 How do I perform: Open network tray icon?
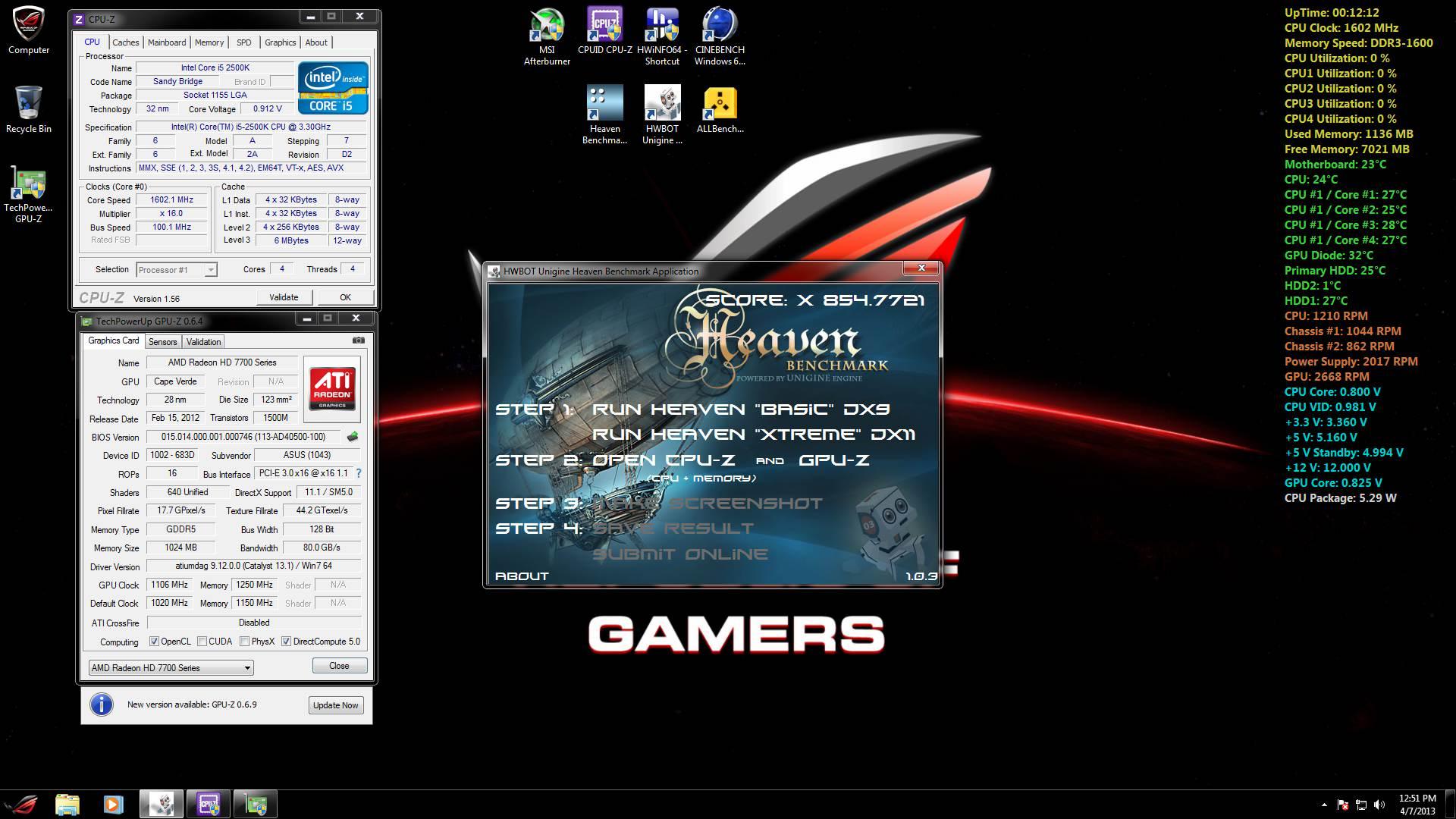[1361, 805]
